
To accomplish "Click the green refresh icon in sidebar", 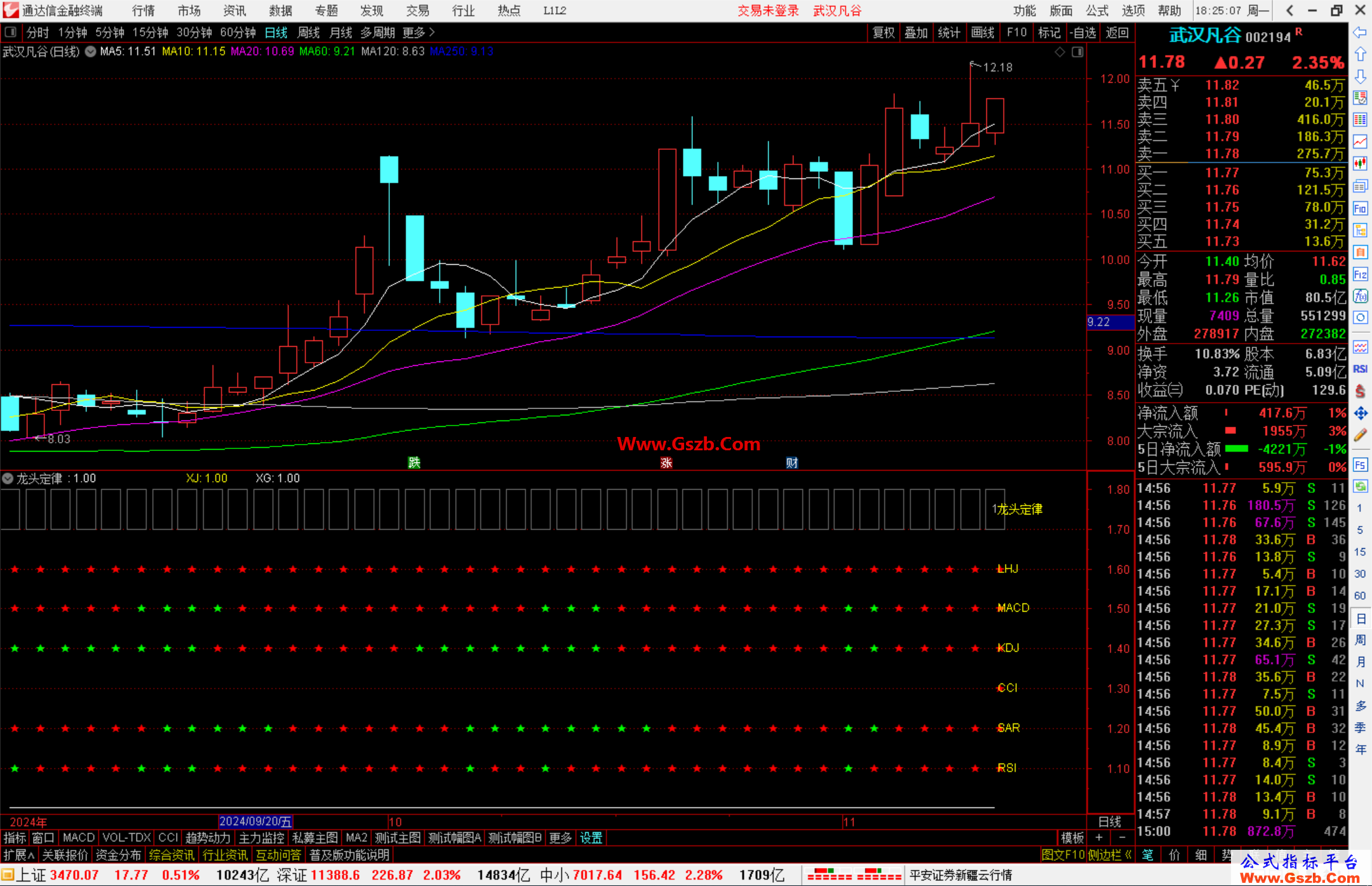I will [x=1360, y=487].
